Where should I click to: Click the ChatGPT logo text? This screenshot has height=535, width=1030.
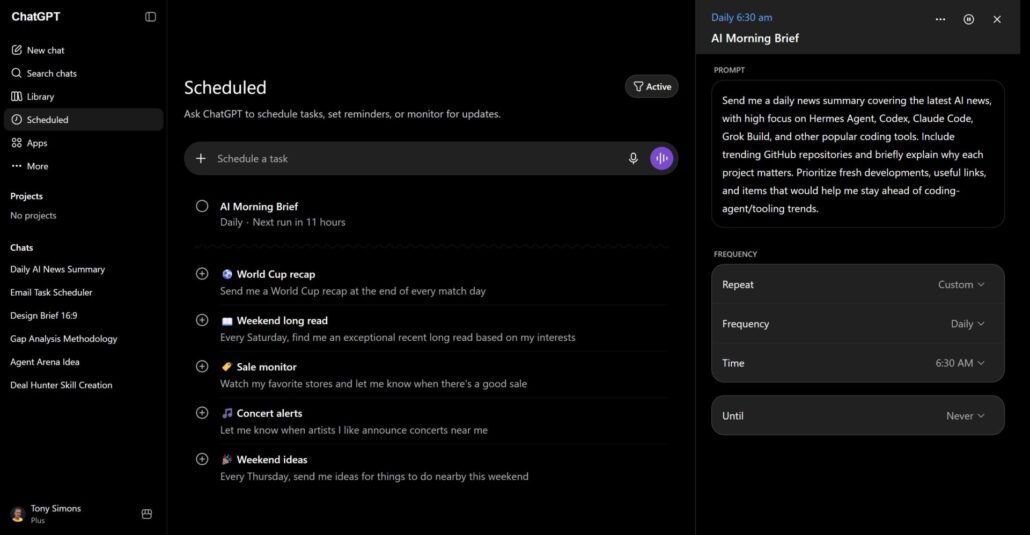pyautogui.click(x=35, y=16)
